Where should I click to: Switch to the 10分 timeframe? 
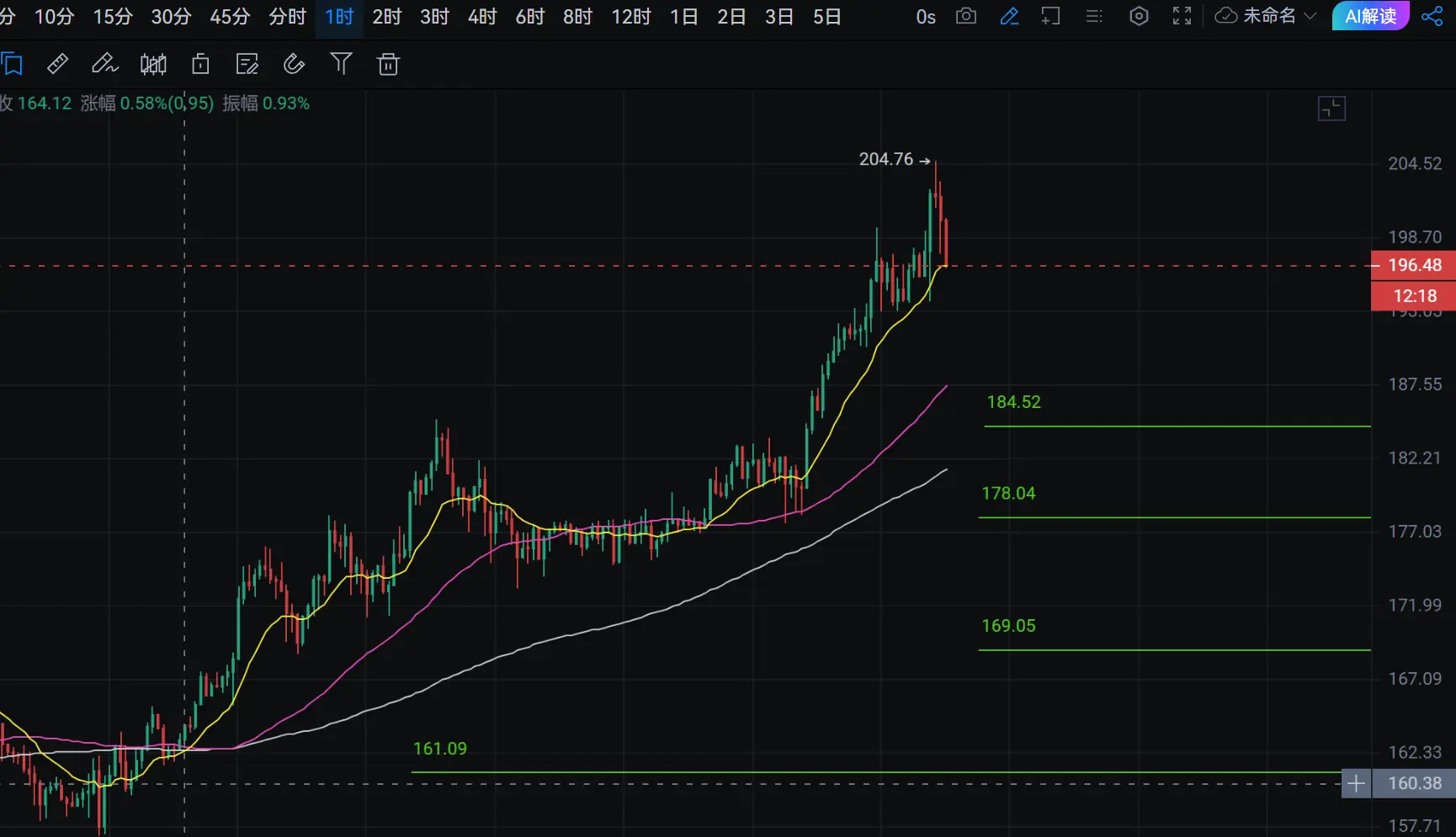pos(54,17)
